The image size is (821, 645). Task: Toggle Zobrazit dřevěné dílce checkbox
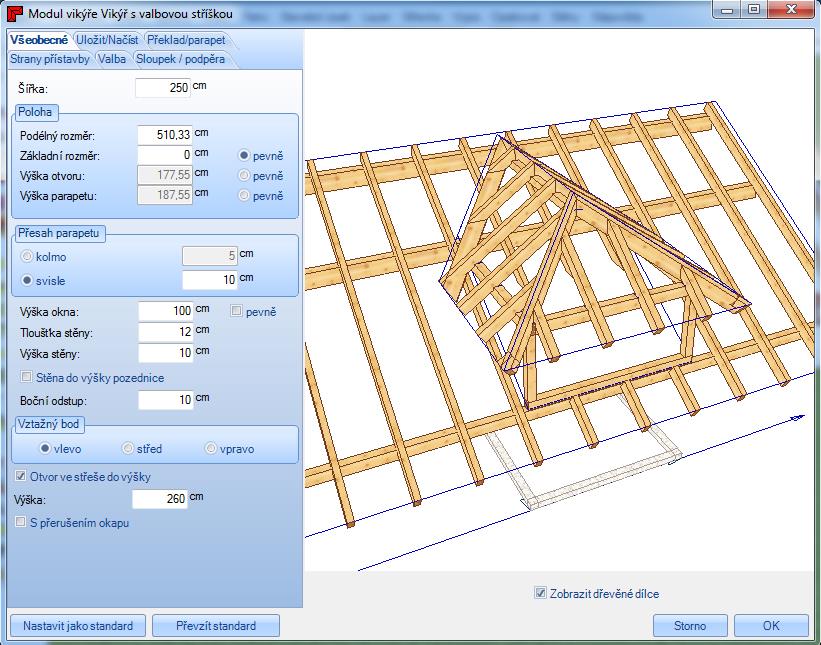point(540,593)
